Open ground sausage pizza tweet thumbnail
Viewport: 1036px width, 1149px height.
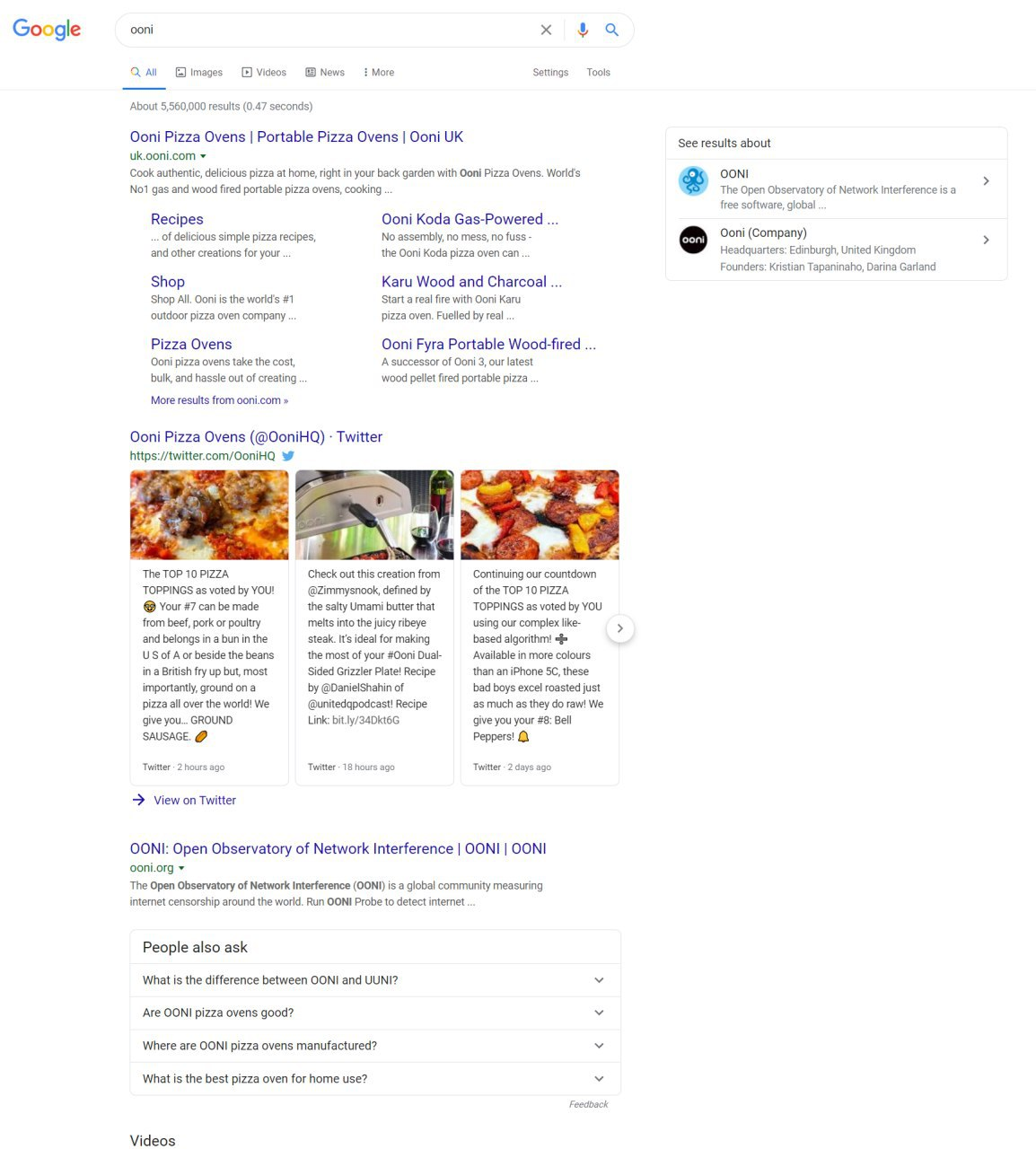[x=209, y=515]
